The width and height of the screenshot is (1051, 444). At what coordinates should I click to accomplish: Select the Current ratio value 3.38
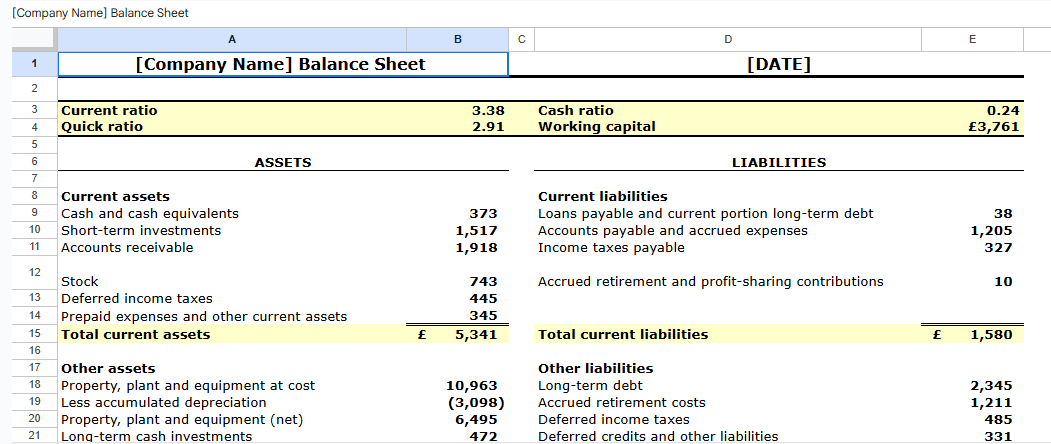click(487, 110)
